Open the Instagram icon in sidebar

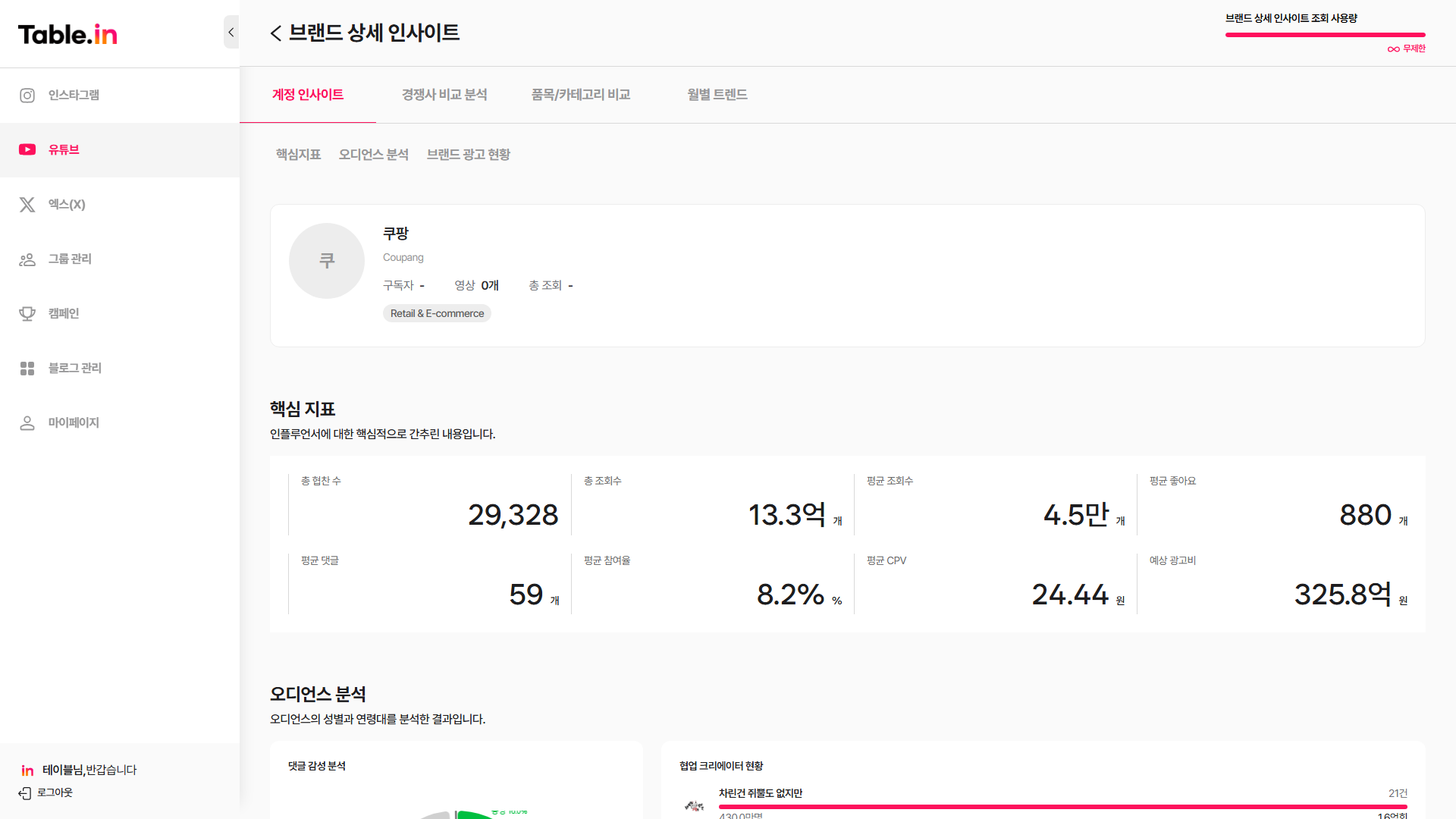[27, 96]
